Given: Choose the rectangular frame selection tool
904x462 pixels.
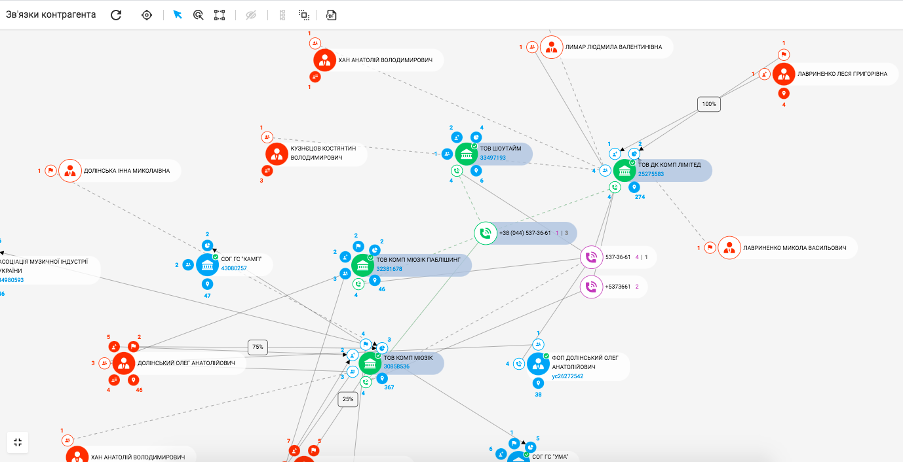Looking at the screenshot, I should (x=219, y=15).
